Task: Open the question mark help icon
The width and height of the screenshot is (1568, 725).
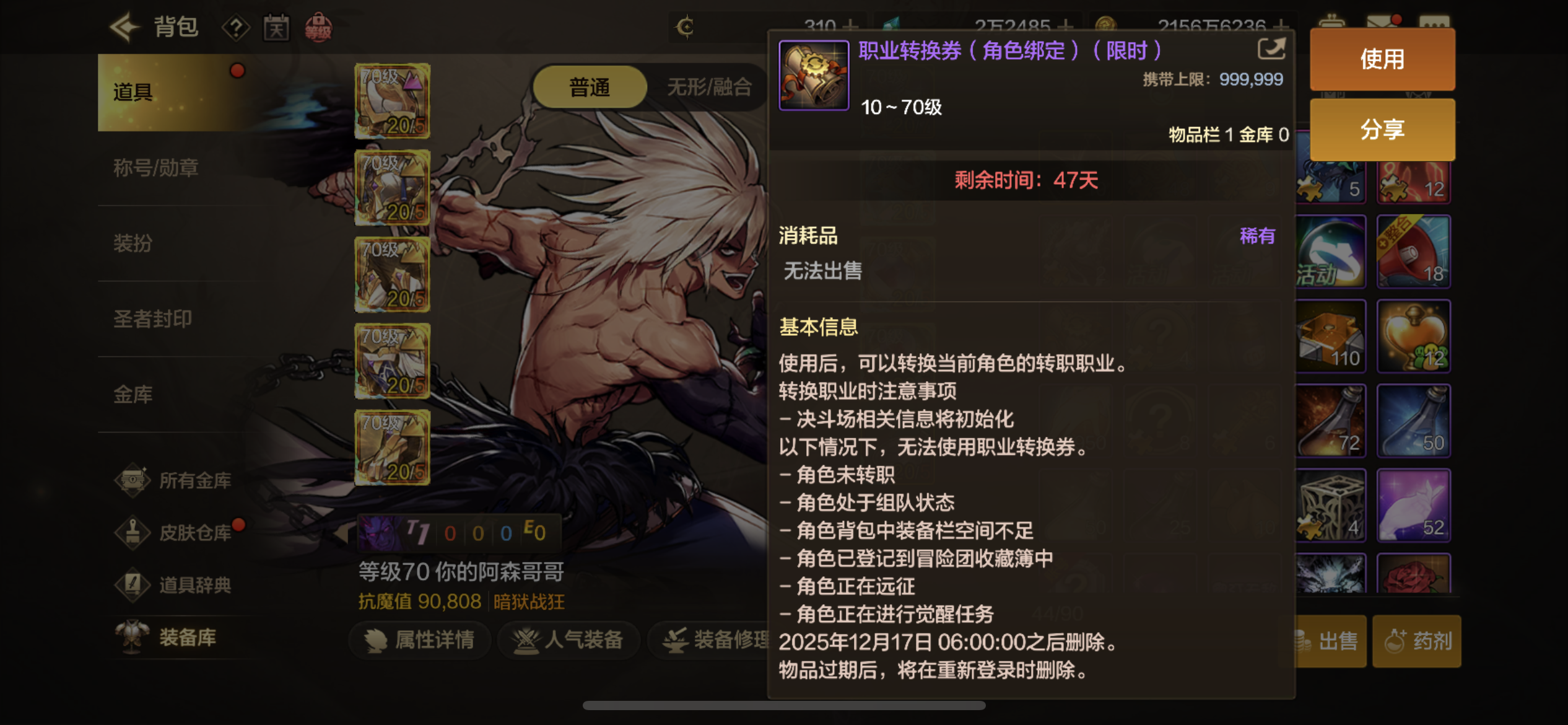Action: [x=236, y=28]
